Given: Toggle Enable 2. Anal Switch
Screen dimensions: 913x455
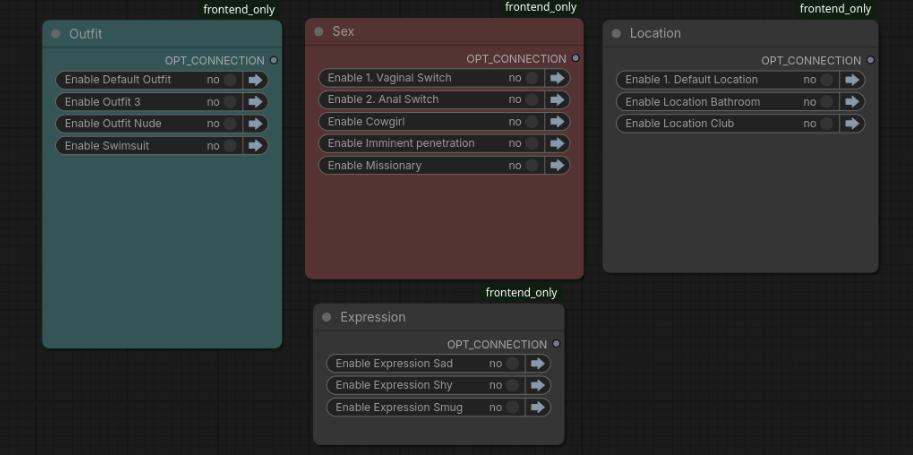Looking at the screenshot, I should [532, 100].
